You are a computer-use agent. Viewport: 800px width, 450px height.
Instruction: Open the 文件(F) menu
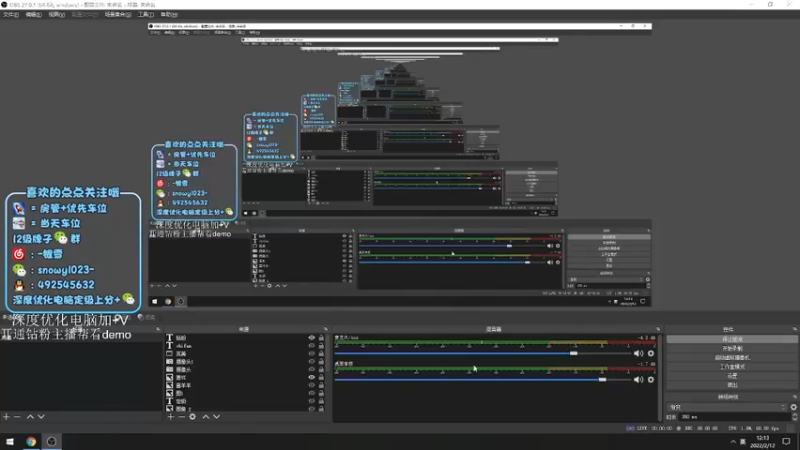11,14
